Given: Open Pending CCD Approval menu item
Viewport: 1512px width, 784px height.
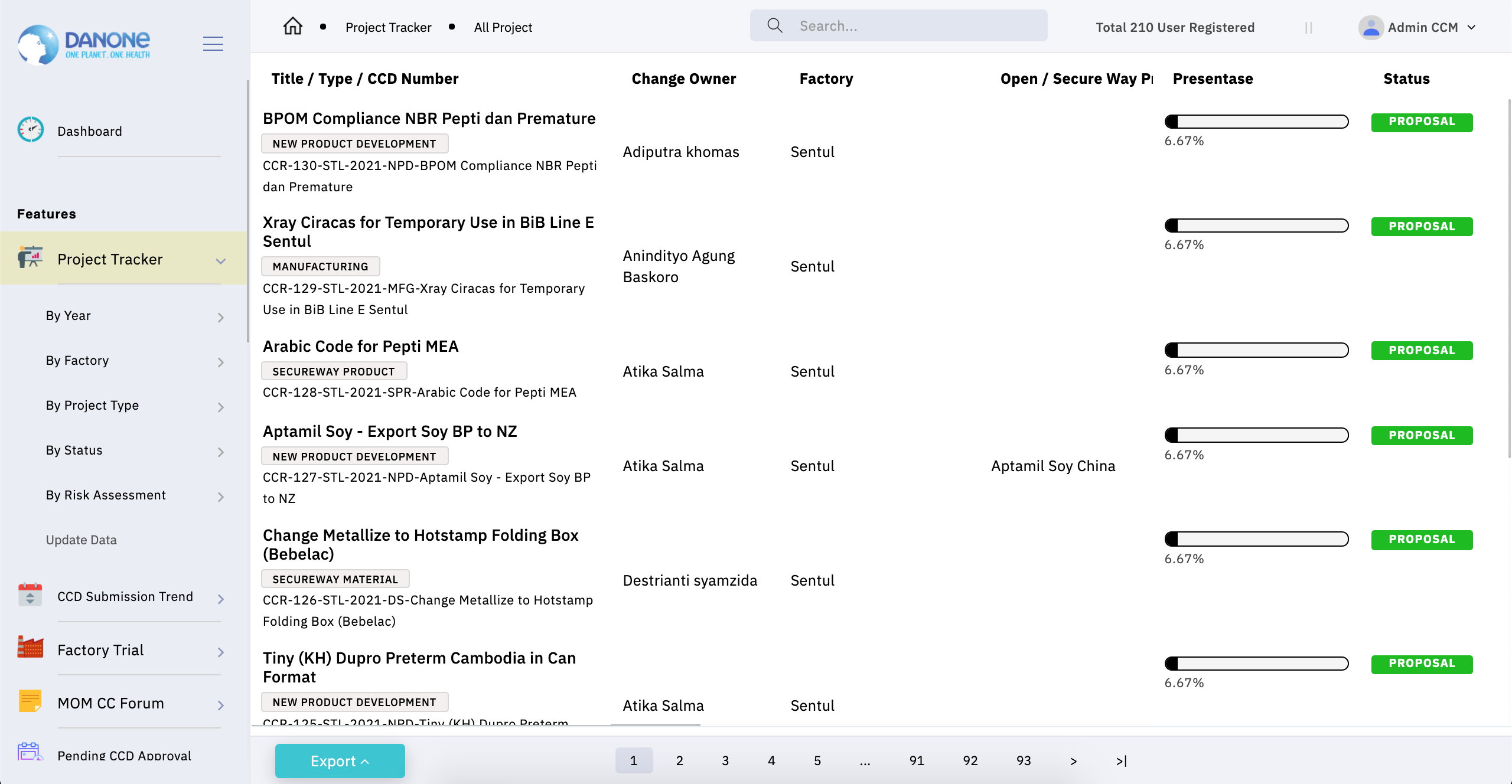Looking at the screenshot, I should point(124,755).
